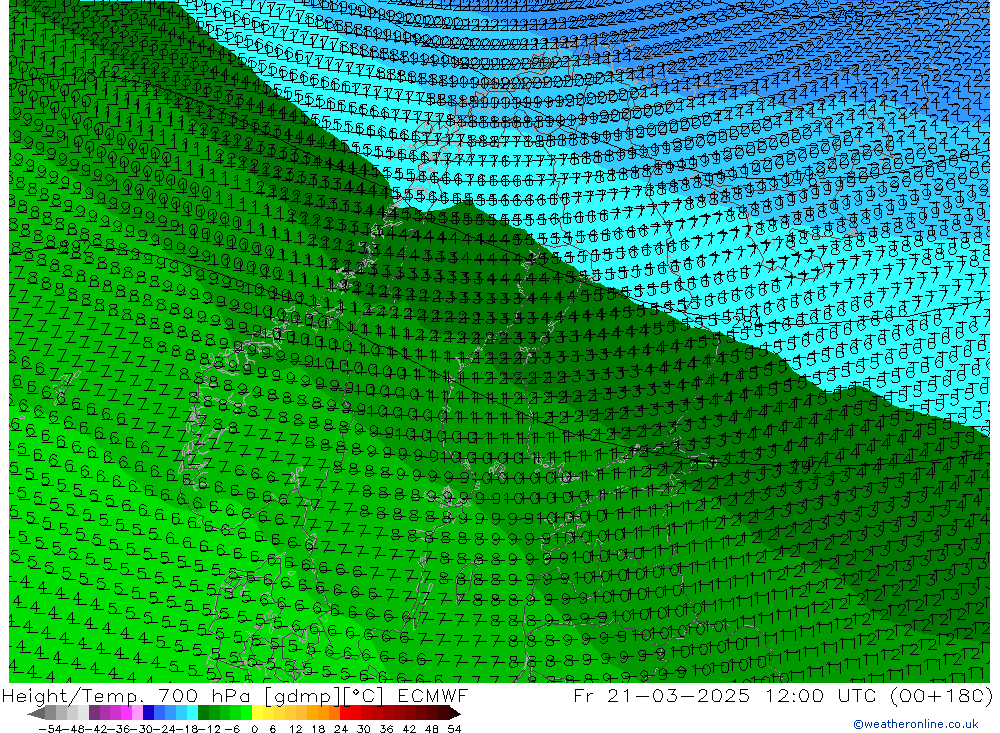Click the '54' value at the scale's right end
The width and height of the screenshot is (1000, 733).
[x=454, y=729]
